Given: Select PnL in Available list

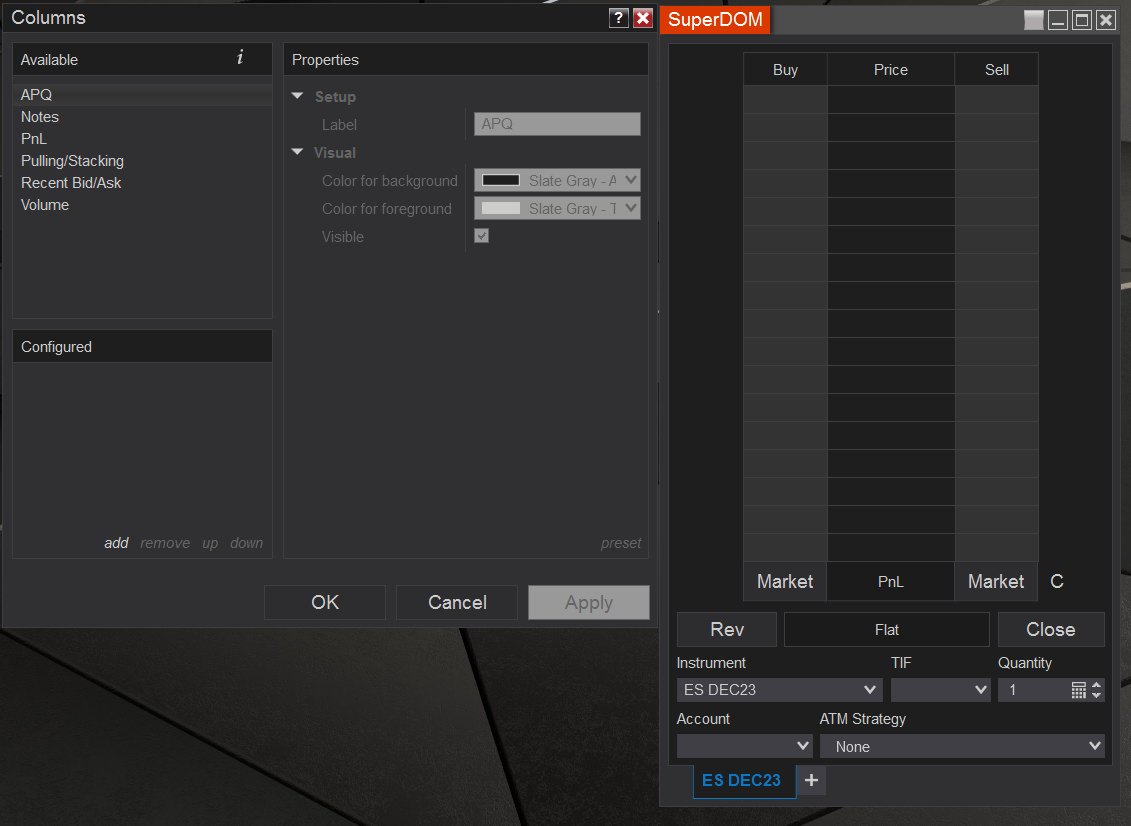Looking at the screenshot, I should click(142, 139).
